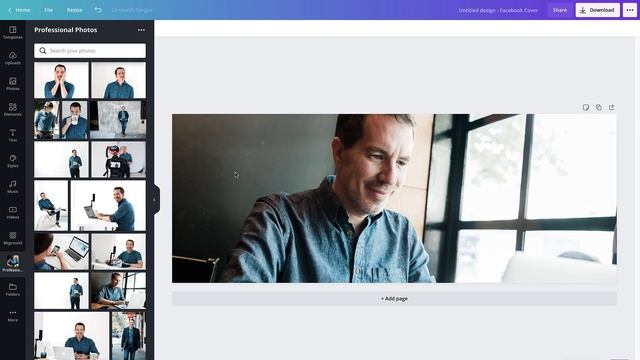Image resolution: width=640 pixels, height=360 pixels.
Task: Select thumbnail of man by window with laptop
Action: [x=118, y=291]
